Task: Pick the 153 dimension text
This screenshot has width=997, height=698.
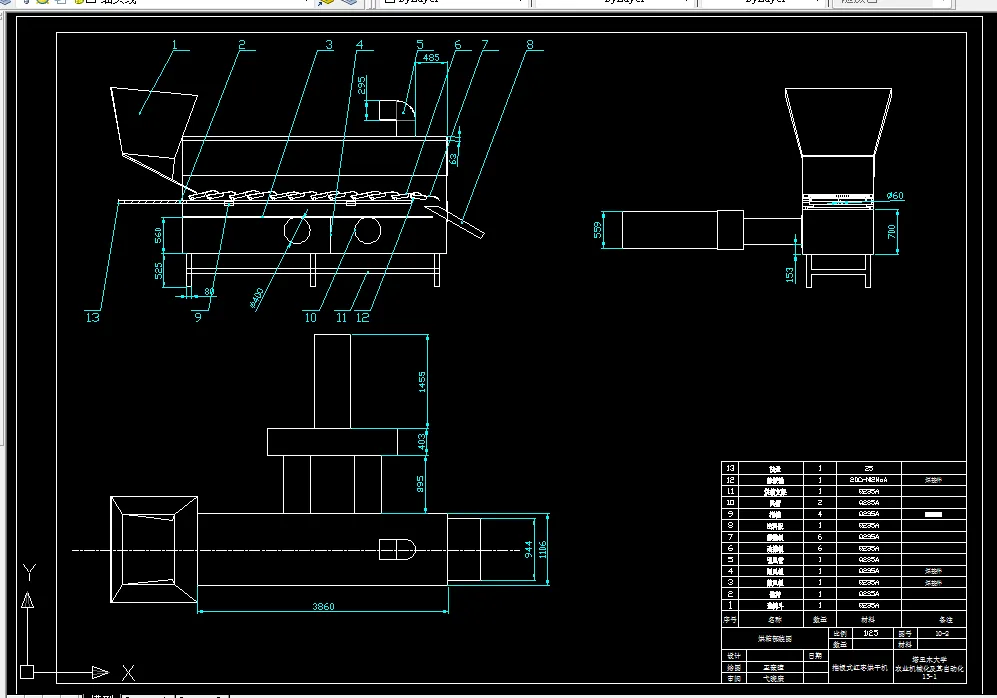Action: (x=790, y=275)
